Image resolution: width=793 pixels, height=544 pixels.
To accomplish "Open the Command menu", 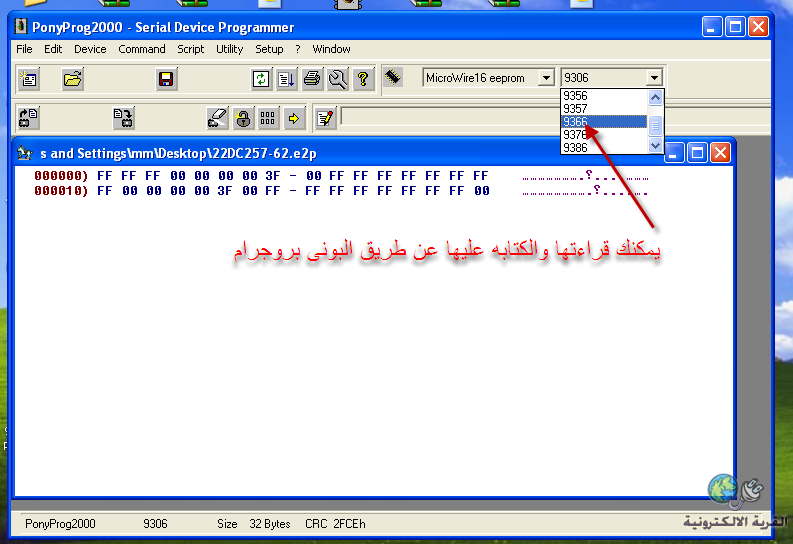I will coord(142,49).
